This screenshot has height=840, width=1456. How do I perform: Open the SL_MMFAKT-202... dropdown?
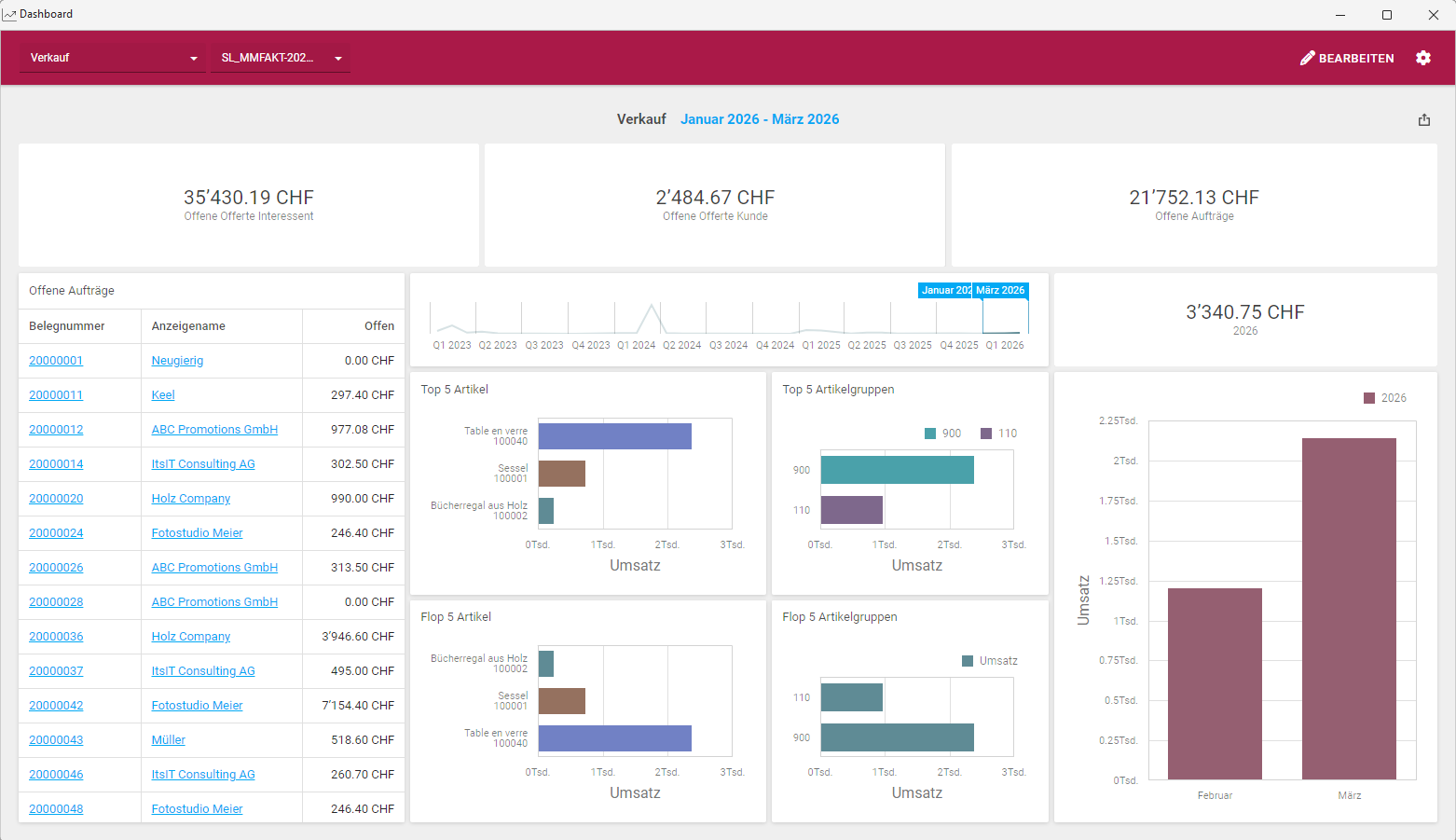(x=280, y=58)
